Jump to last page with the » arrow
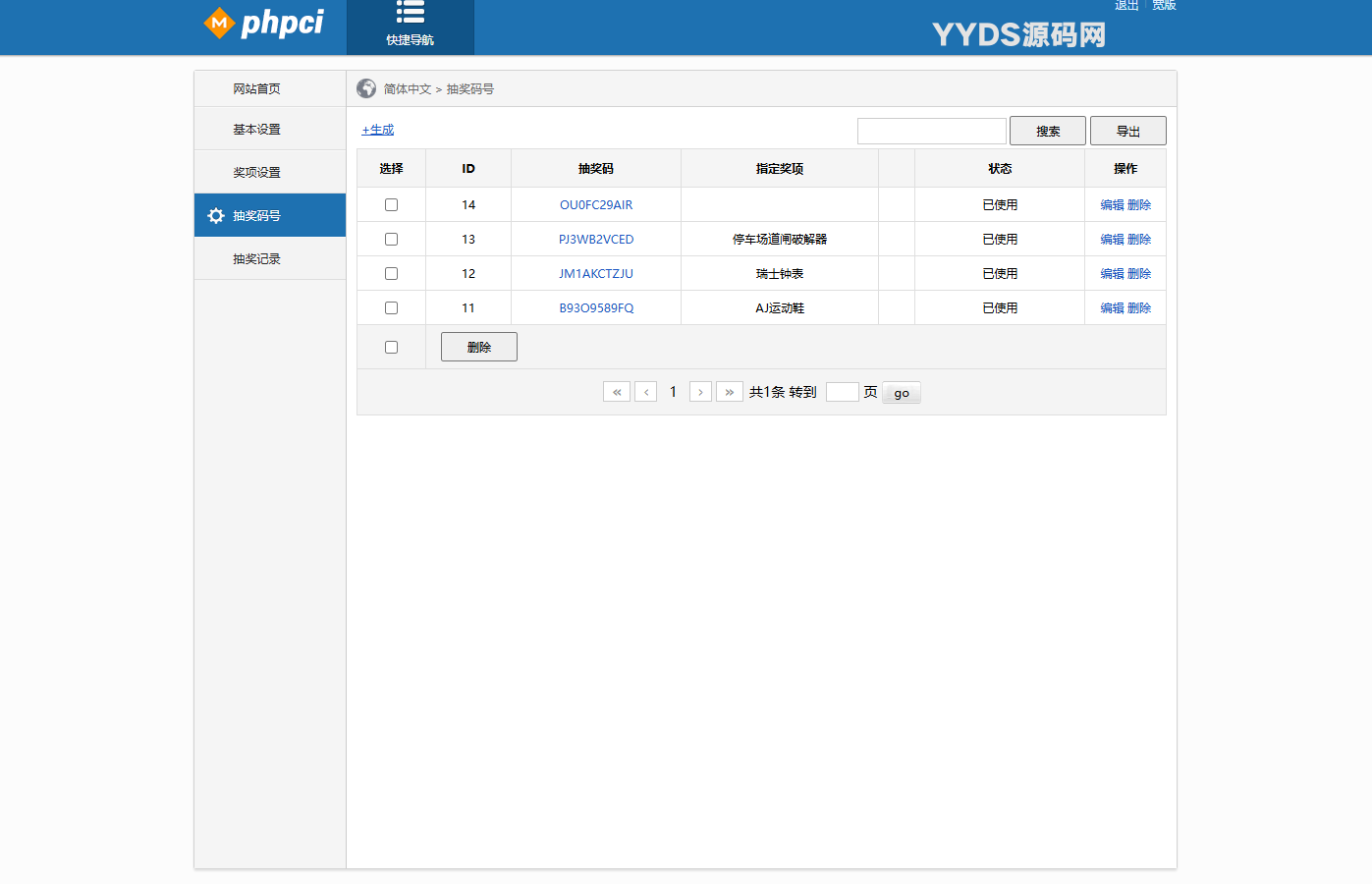This screenshot has width=1372, height=884. coord(729,391)
